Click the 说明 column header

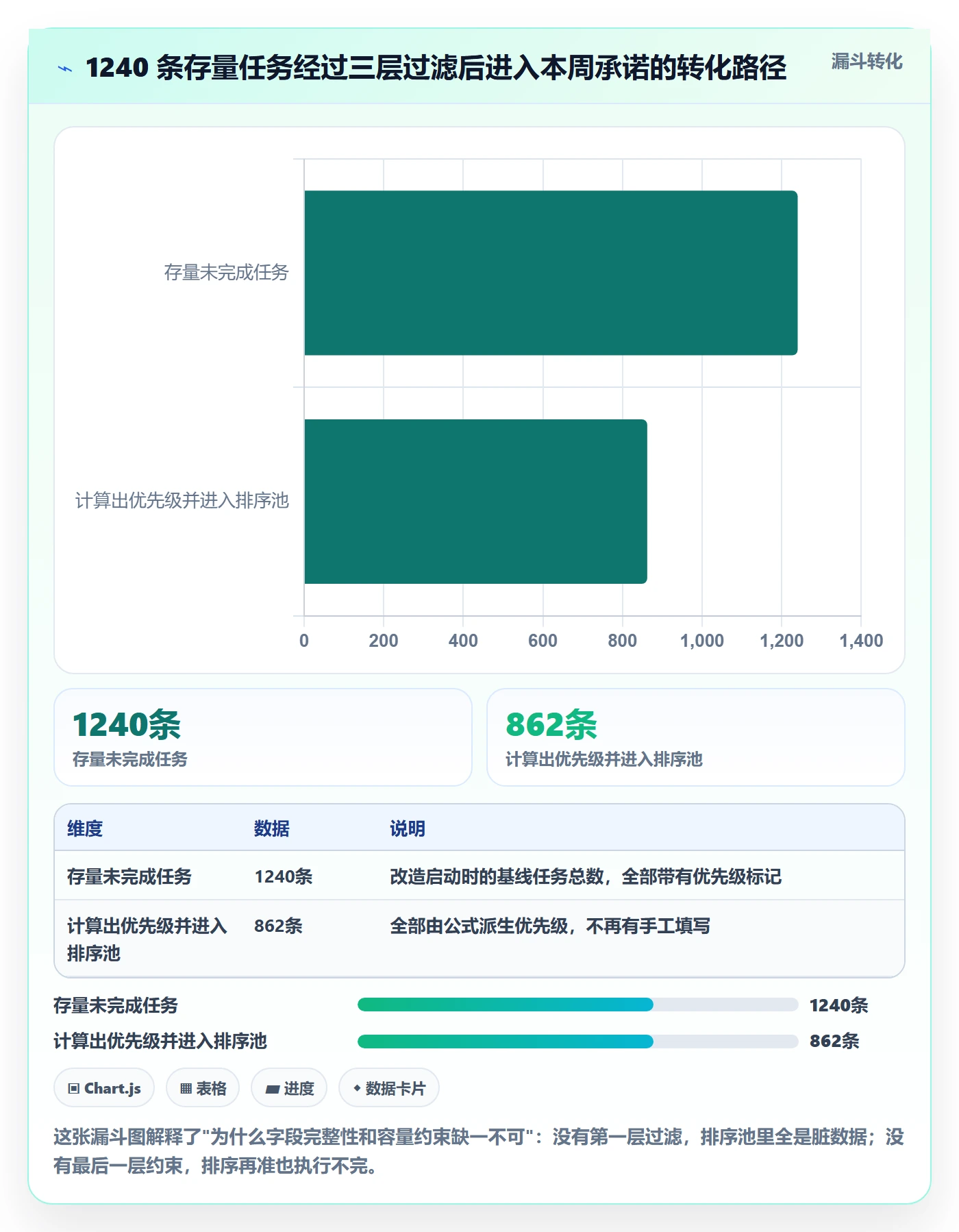coord(408,829)
